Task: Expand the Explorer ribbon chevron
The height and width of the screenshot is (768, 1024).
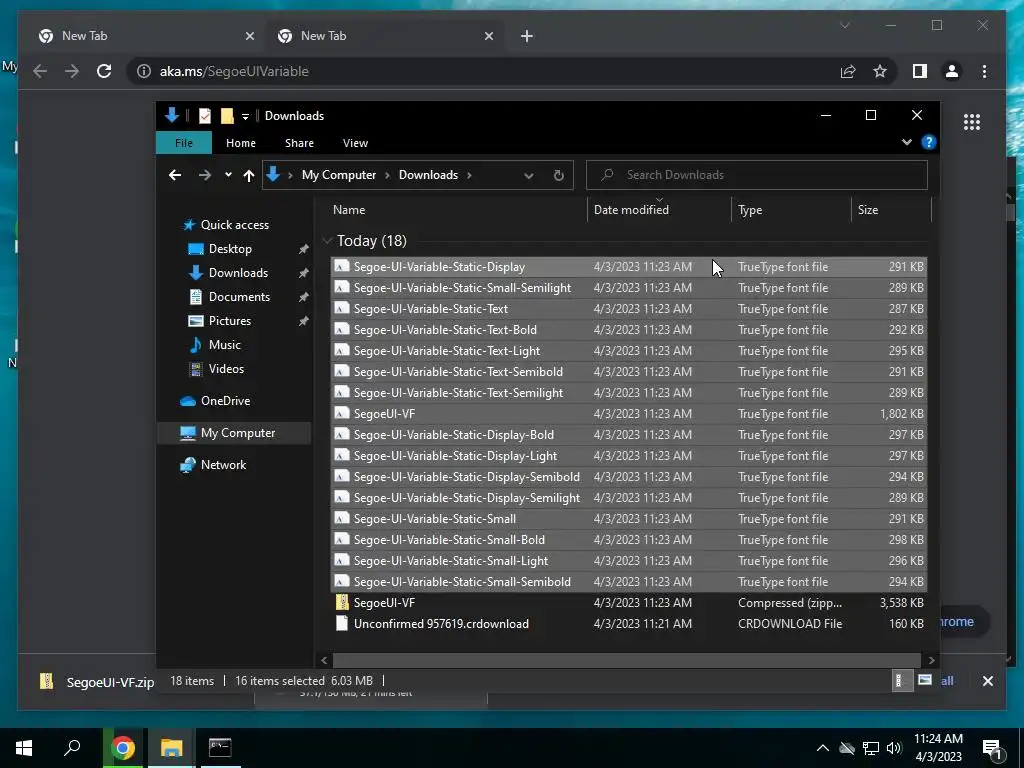Action: 906,142
